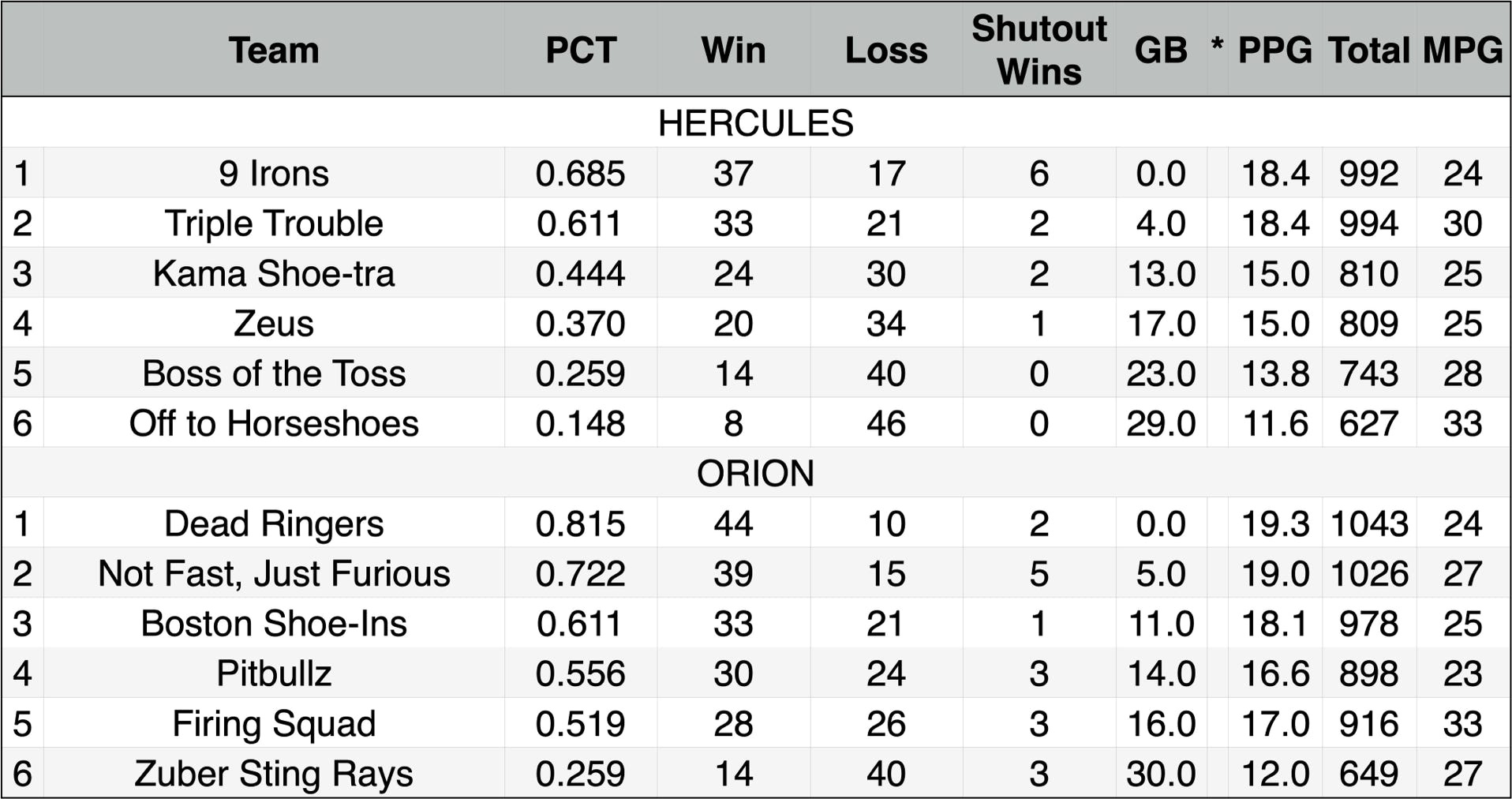The image size is (1512, 799).
Task: Select the Kama Shoe-tra team cell
Action: [x=274, y=274]
